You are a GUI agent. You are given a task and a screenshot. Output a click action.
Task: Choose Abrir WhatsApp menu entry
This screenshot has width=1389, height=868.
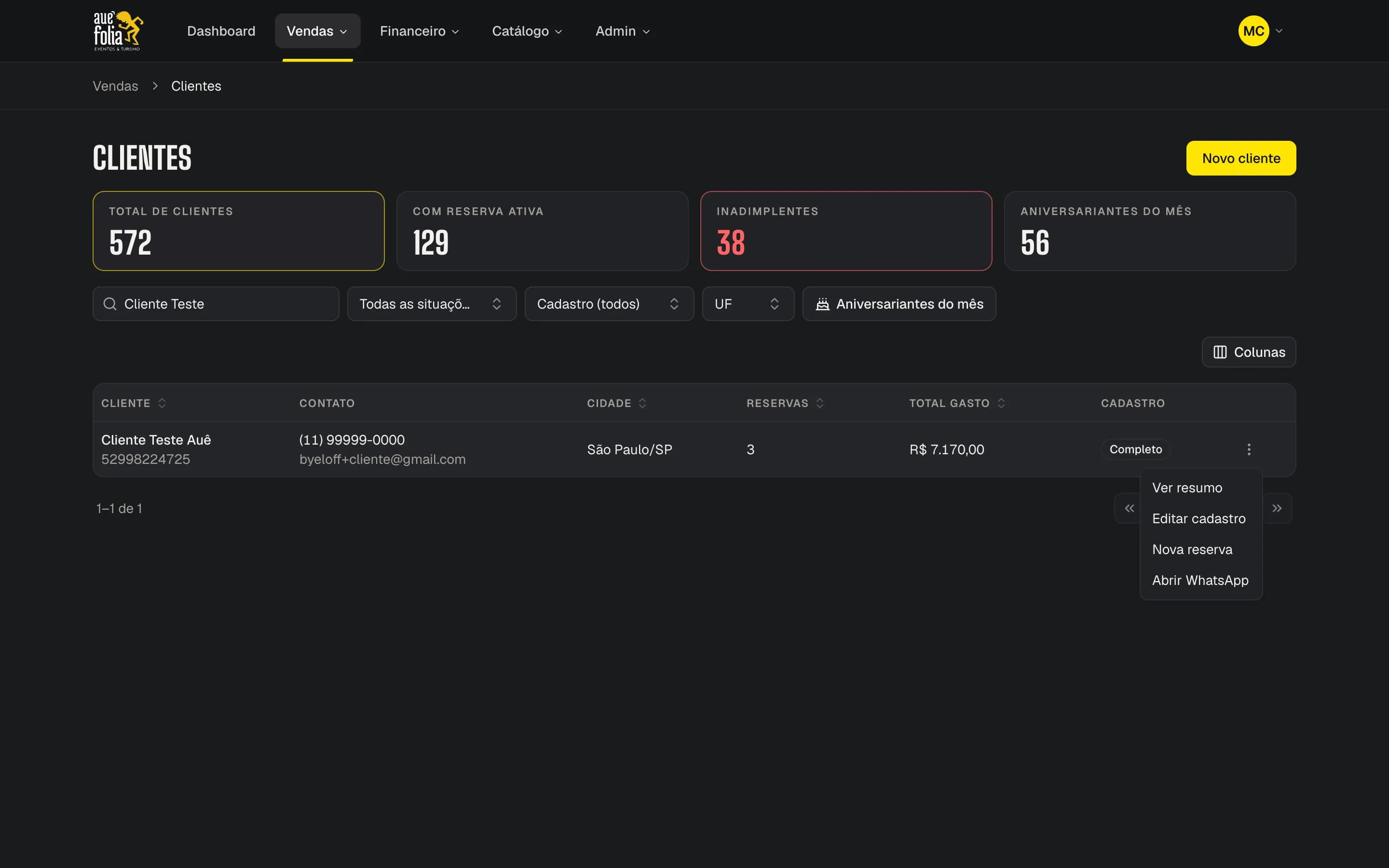tap(1201, 581)
